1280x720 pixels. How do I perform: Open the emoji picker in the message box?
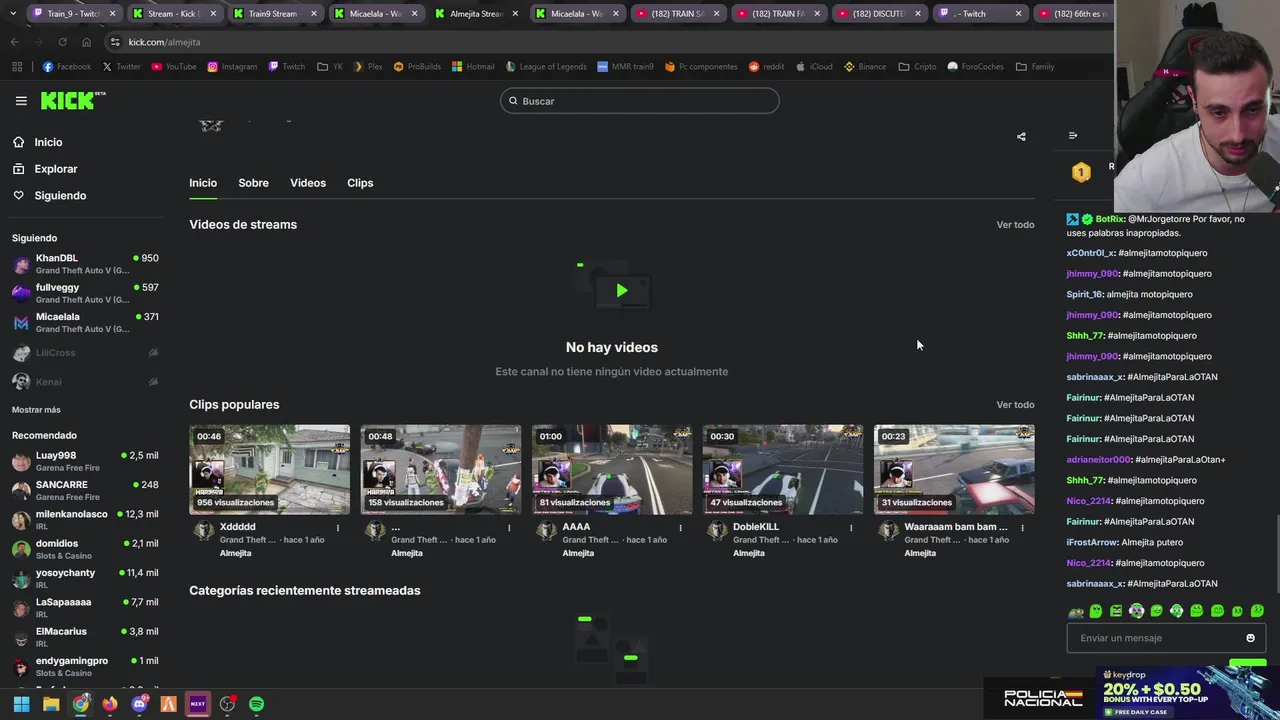click(x=1250, y=638)
